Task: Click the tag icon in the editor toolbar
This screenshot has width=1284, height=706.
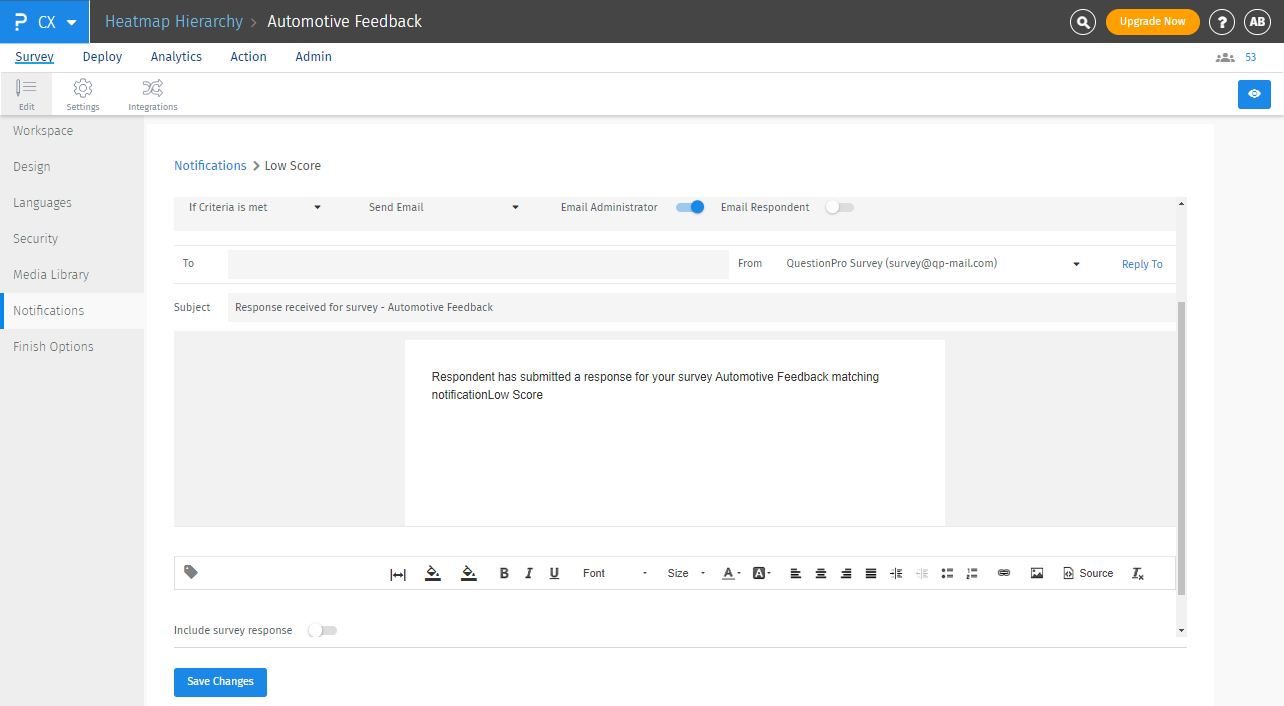Action: tap(191, 572)
